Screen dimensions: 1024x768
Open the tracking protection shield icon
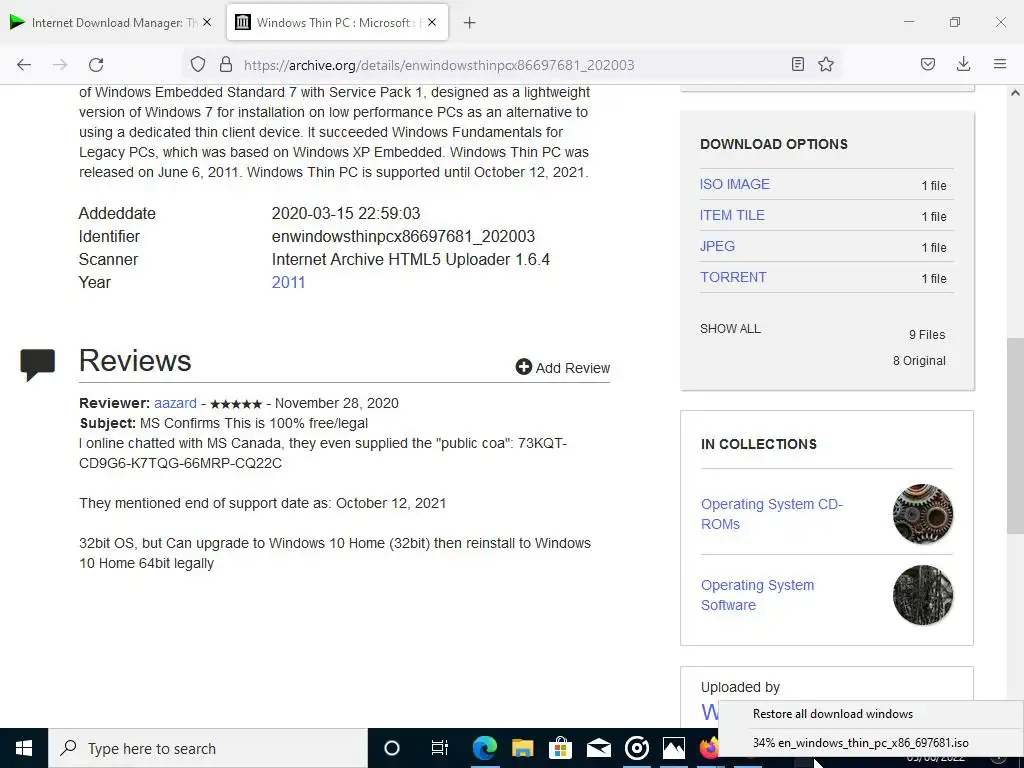tap(198, 65)
